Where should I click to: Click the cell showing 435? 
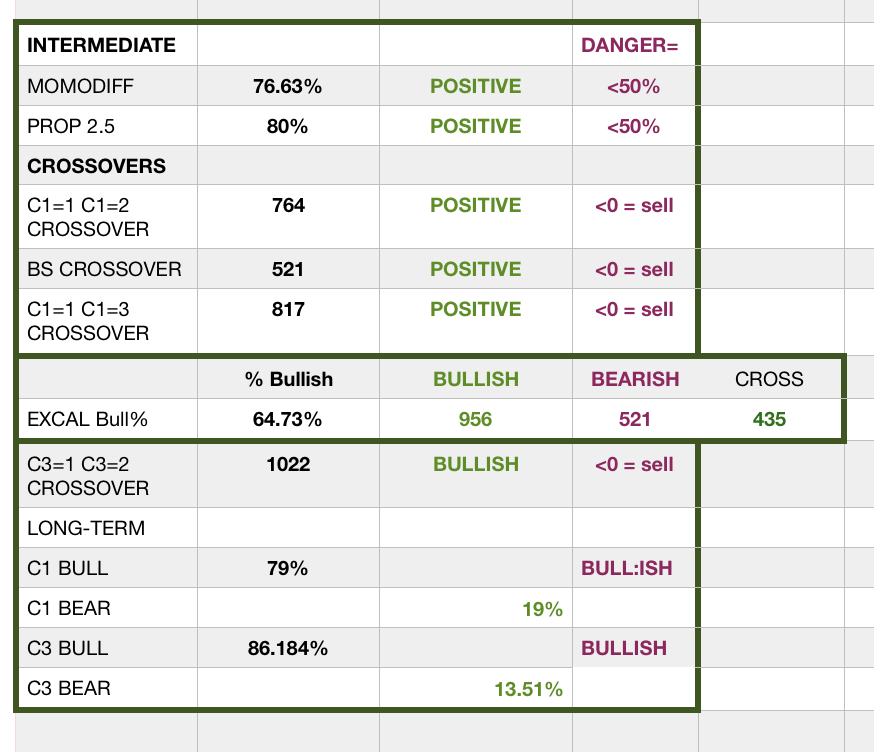click(x=769, y=420)
